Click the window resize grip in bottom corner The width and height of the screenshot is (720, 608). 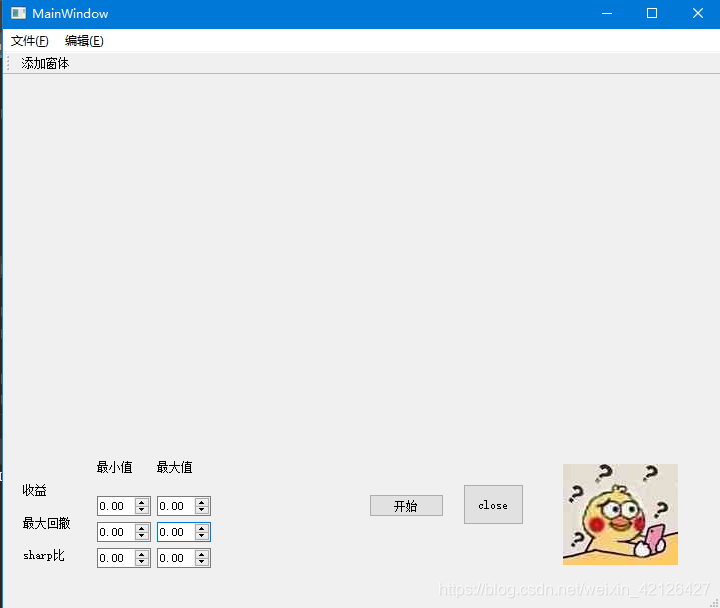coord(714,602)
